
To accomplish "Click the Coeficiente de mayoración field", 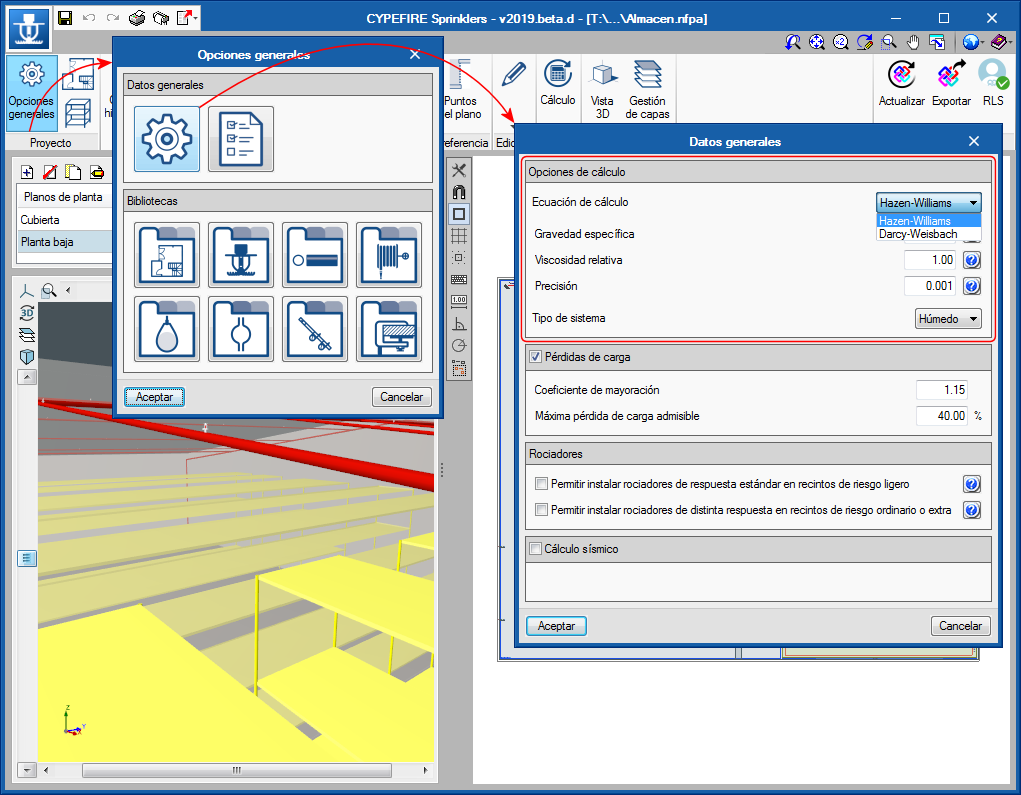I will [x=942, y=390].
